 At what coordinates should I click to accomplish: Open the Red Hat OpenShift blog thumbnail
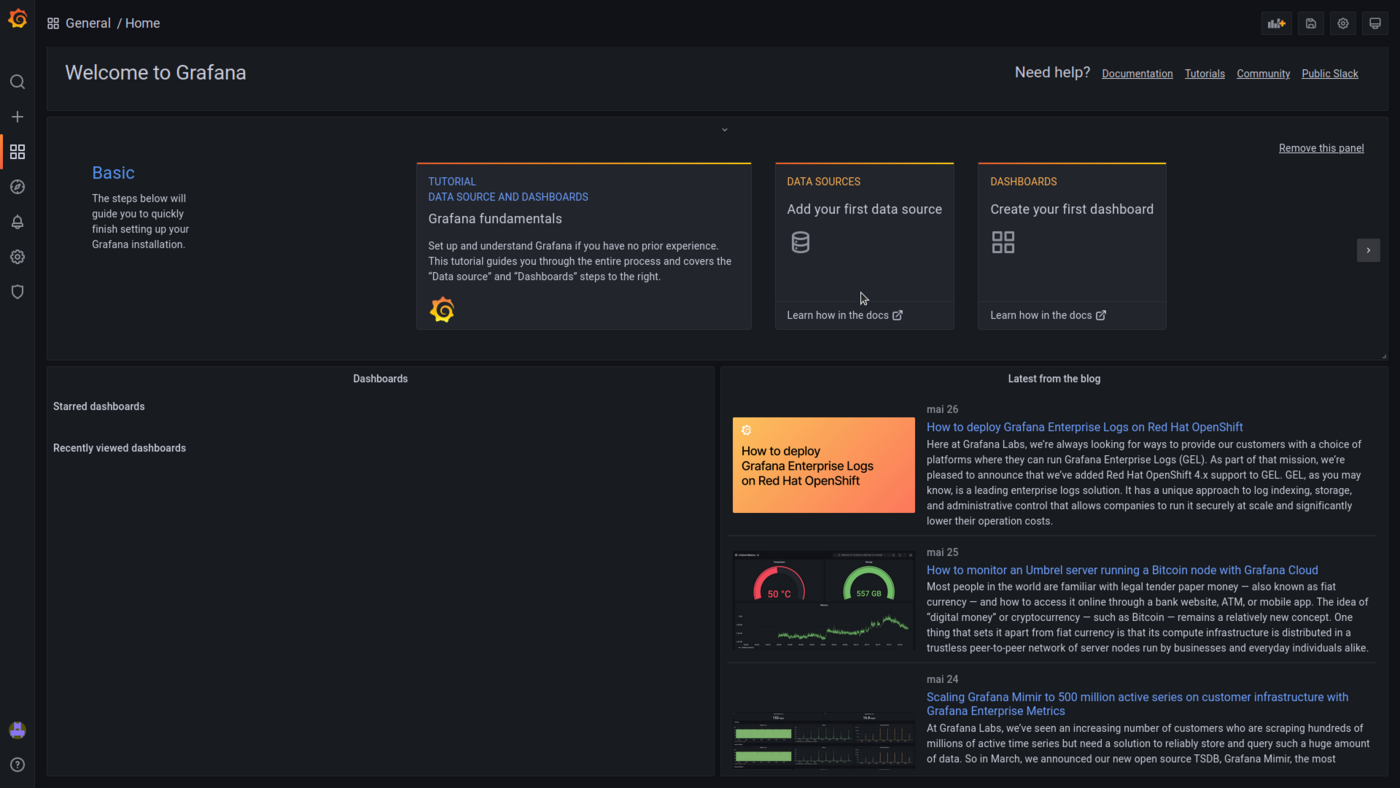(x=823, y=464)
